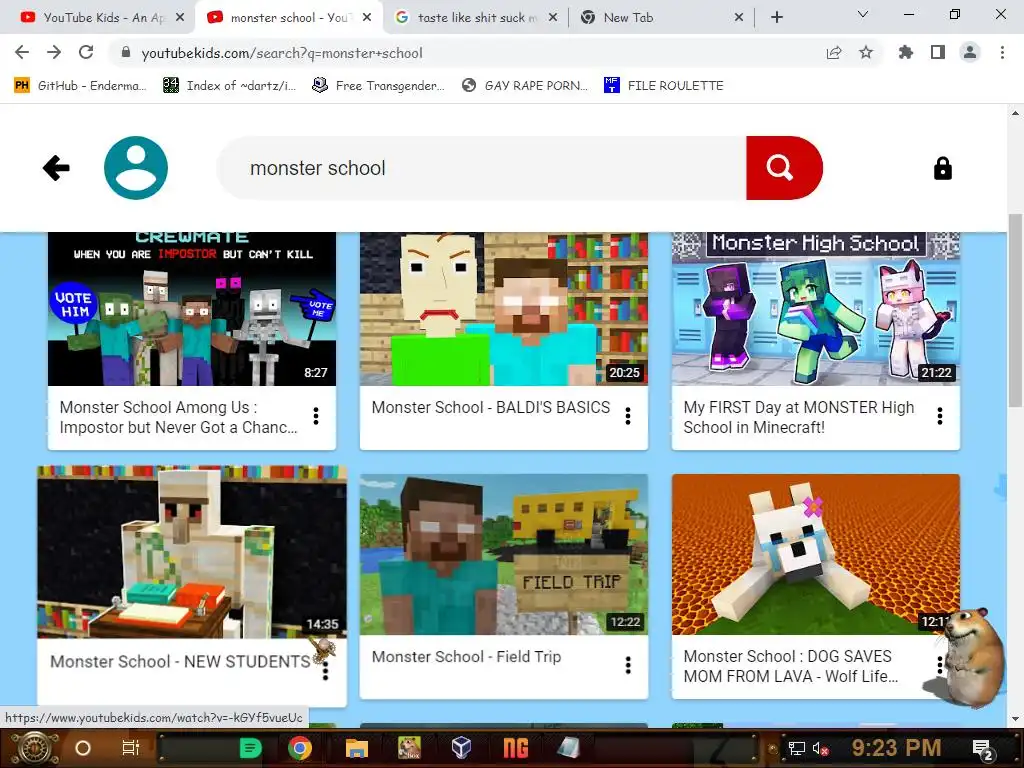1024x768 pixels.
Task: Close the New Tab tab
Action: [x=739, y=18]
